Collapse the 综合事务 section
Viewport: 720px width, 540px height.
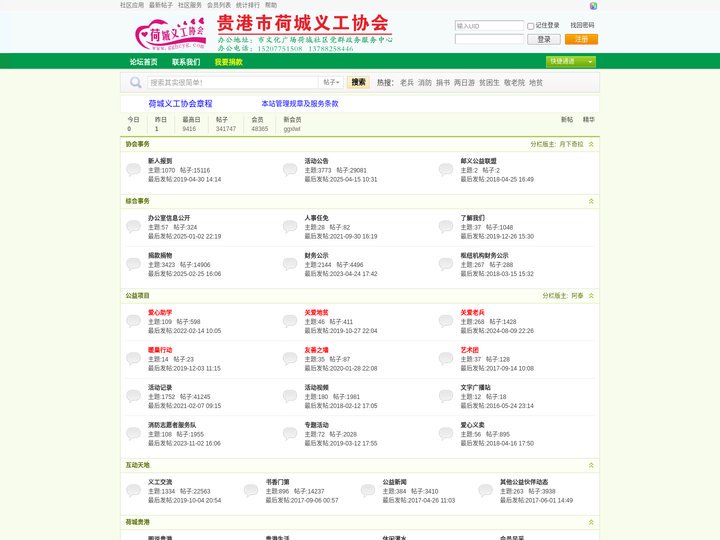(591, 201)
